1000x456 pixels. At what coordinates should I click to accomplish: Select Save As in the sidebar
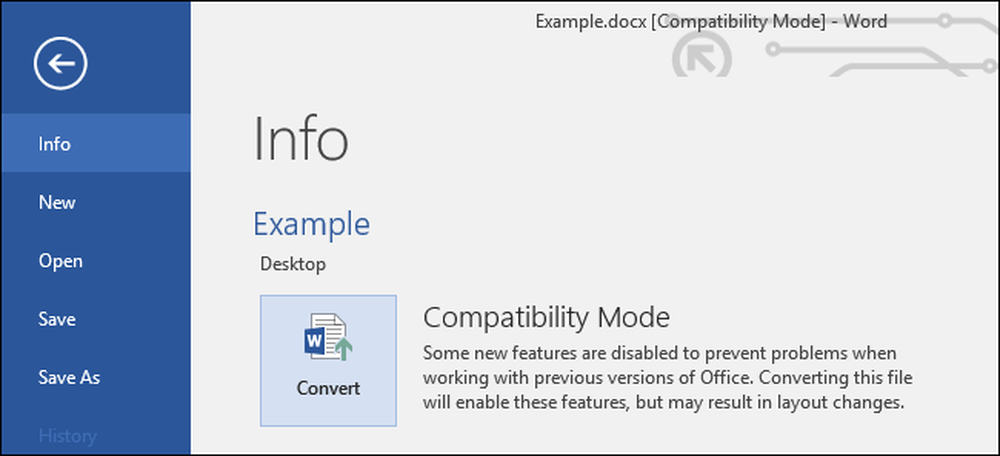(96, 377)
